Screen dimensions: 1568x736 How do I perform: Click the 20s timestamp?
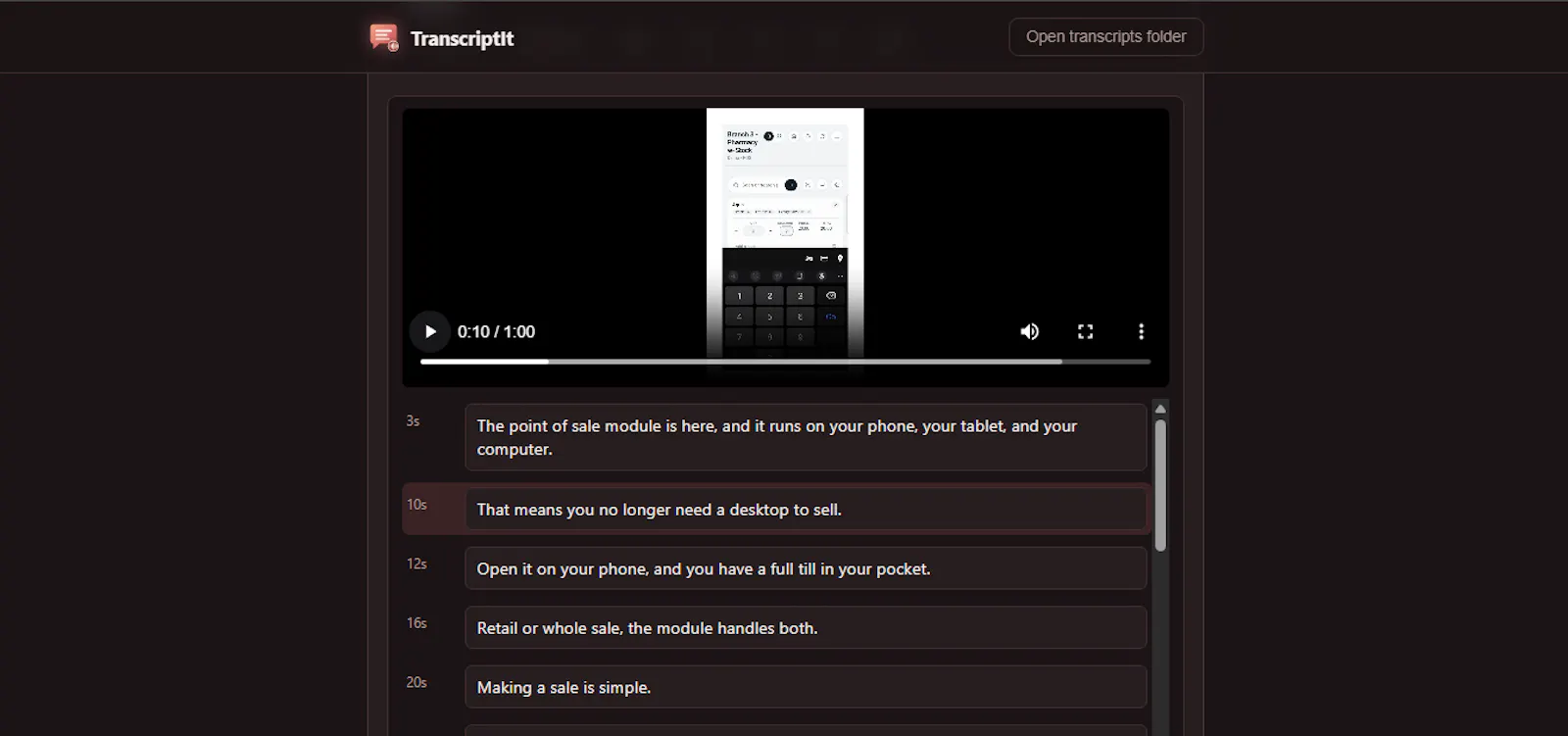[x=416, y=682]
